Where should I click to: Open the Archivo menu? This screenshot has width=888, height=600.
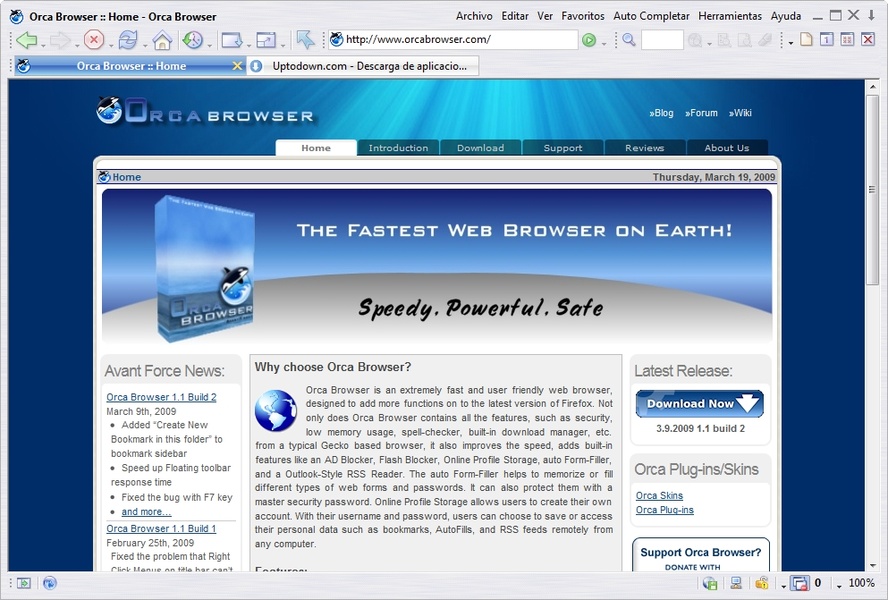pos(474,16)
